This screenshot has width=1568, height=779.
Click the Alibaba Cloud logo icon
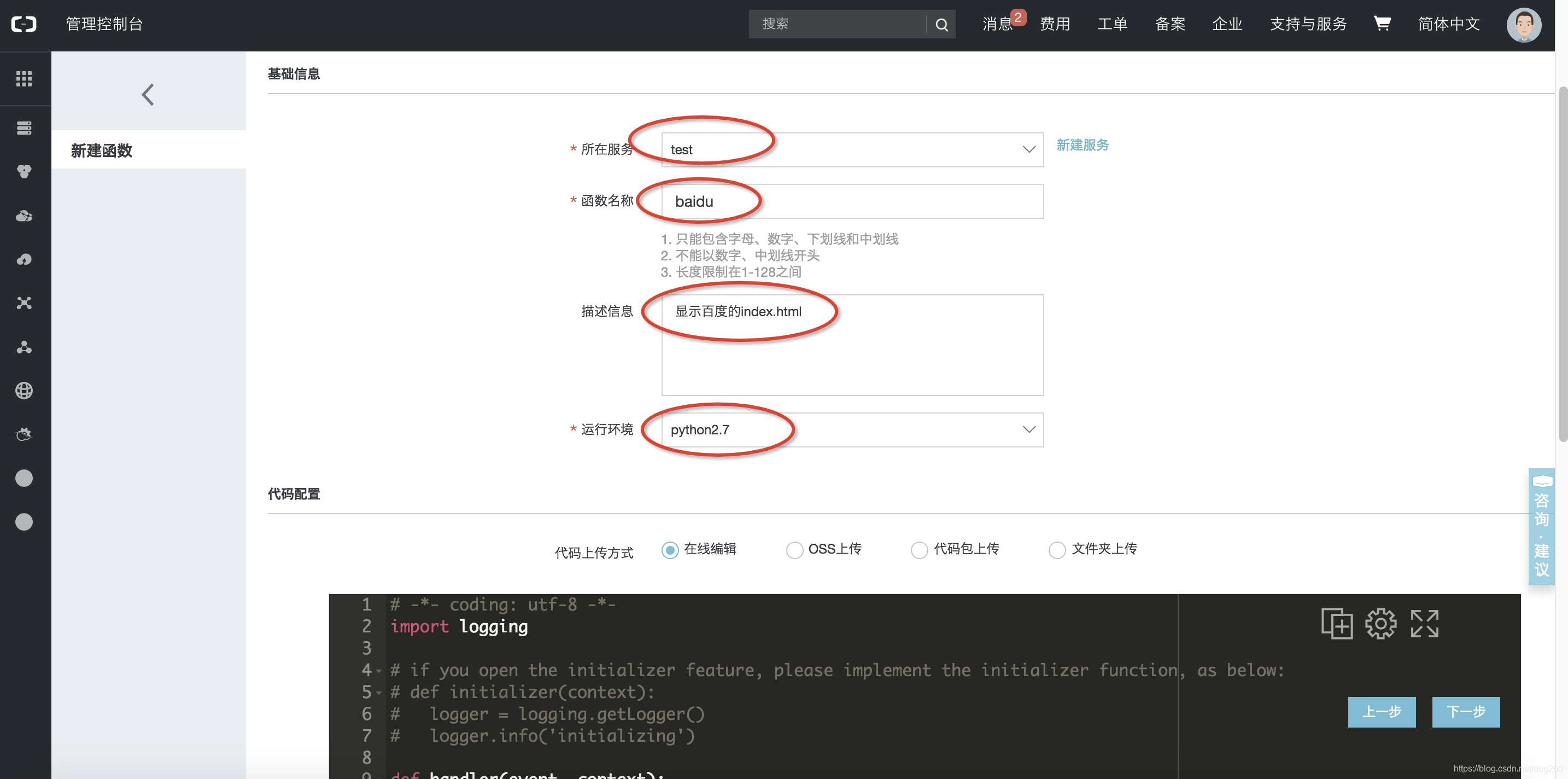point(24,25)
